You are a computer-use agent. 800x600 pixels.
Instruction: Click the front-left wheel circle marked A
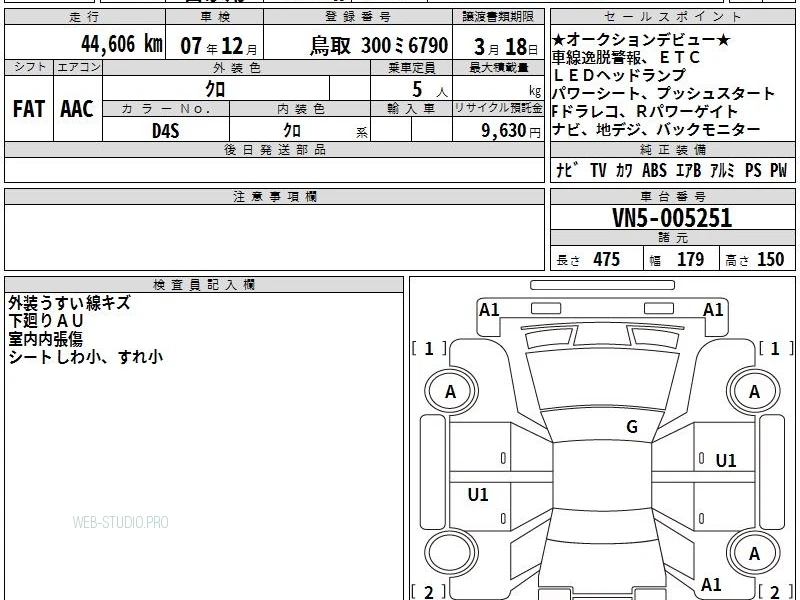[451, 392]
